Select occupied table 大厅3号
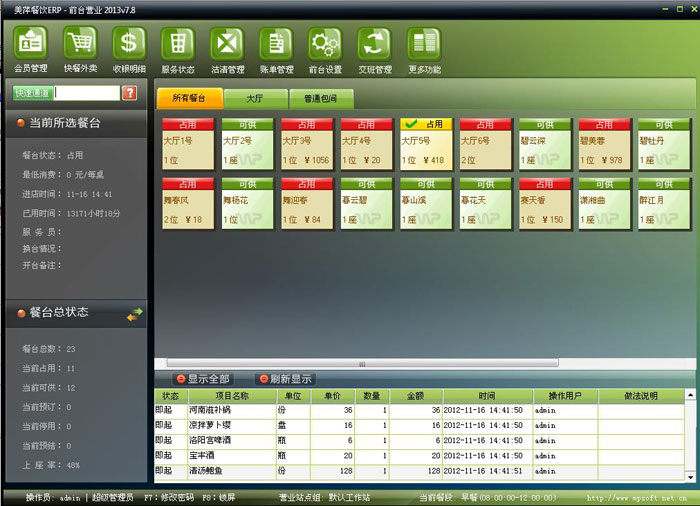The image size is (700, 506). tap(306, 143)
